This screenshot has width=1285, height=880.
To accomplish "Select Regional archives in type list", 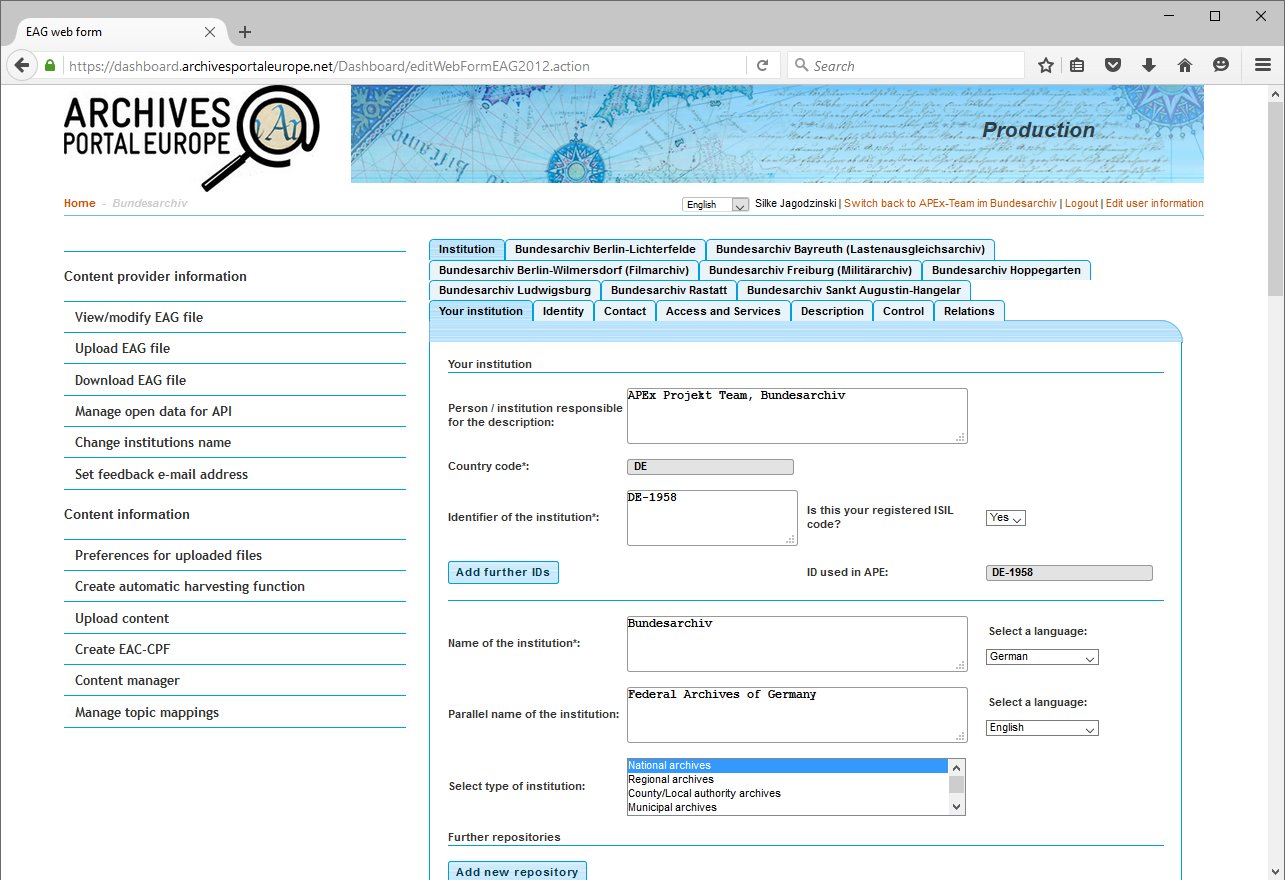I will (787, 780).
